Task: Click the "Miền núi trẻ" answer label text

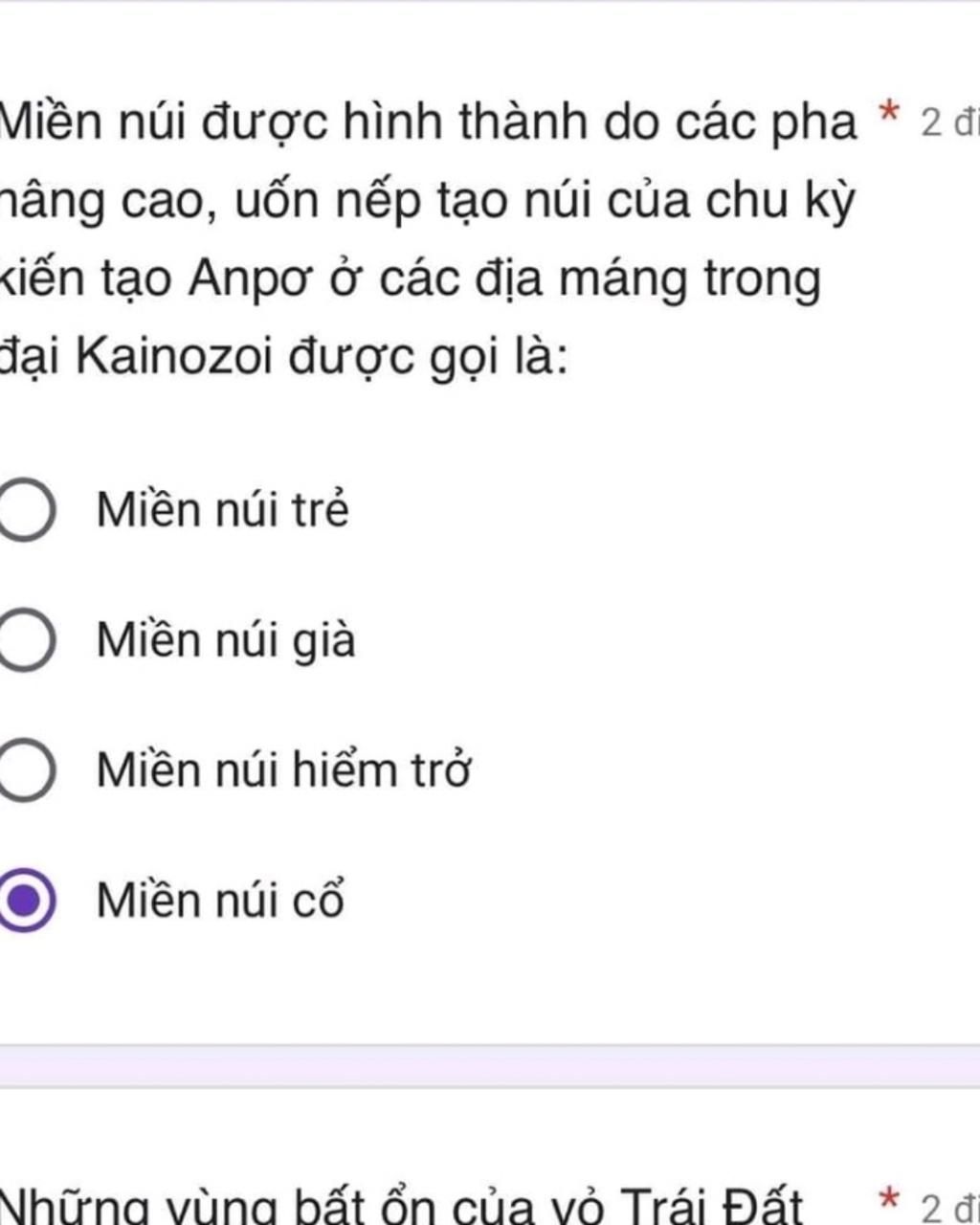Action: [x=222, y=509]
